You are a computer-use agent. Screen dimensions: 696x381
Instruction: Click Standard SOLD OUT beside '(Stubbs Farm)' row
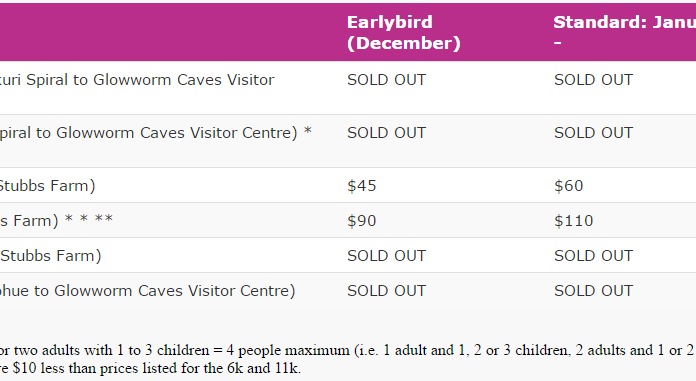point(593,256)
